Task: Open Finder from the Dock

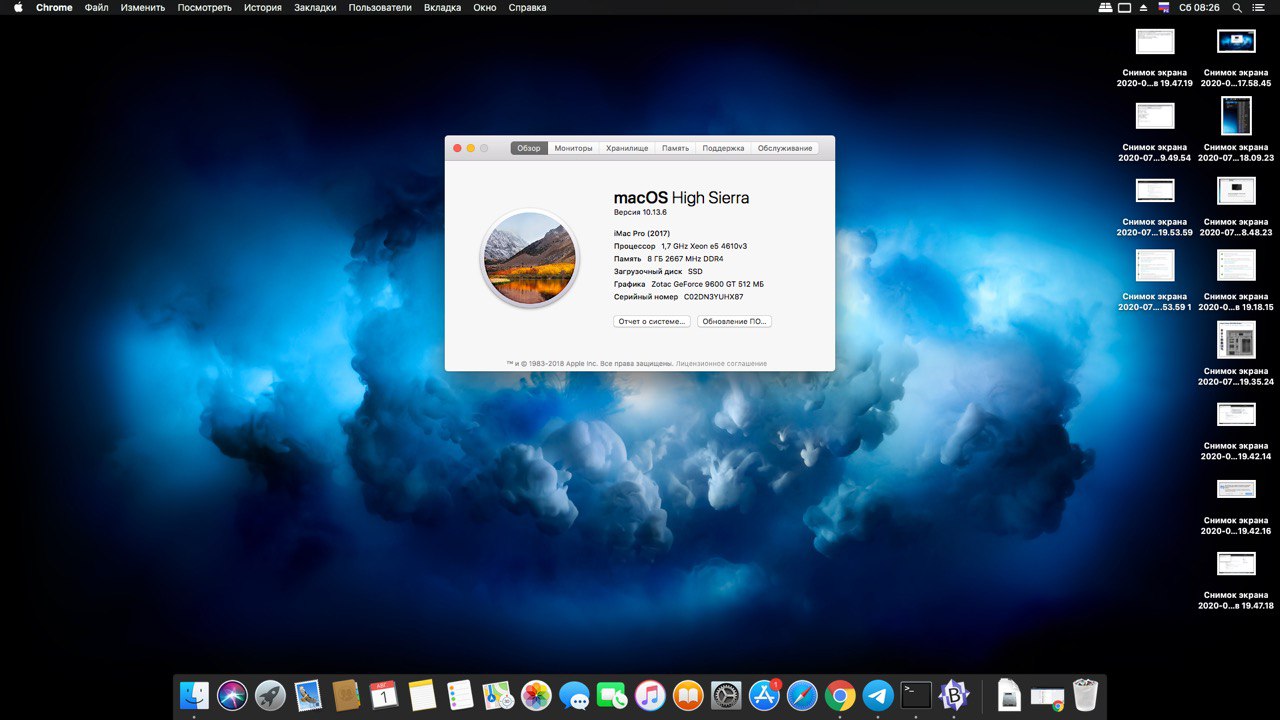Action: coord(194,695)
